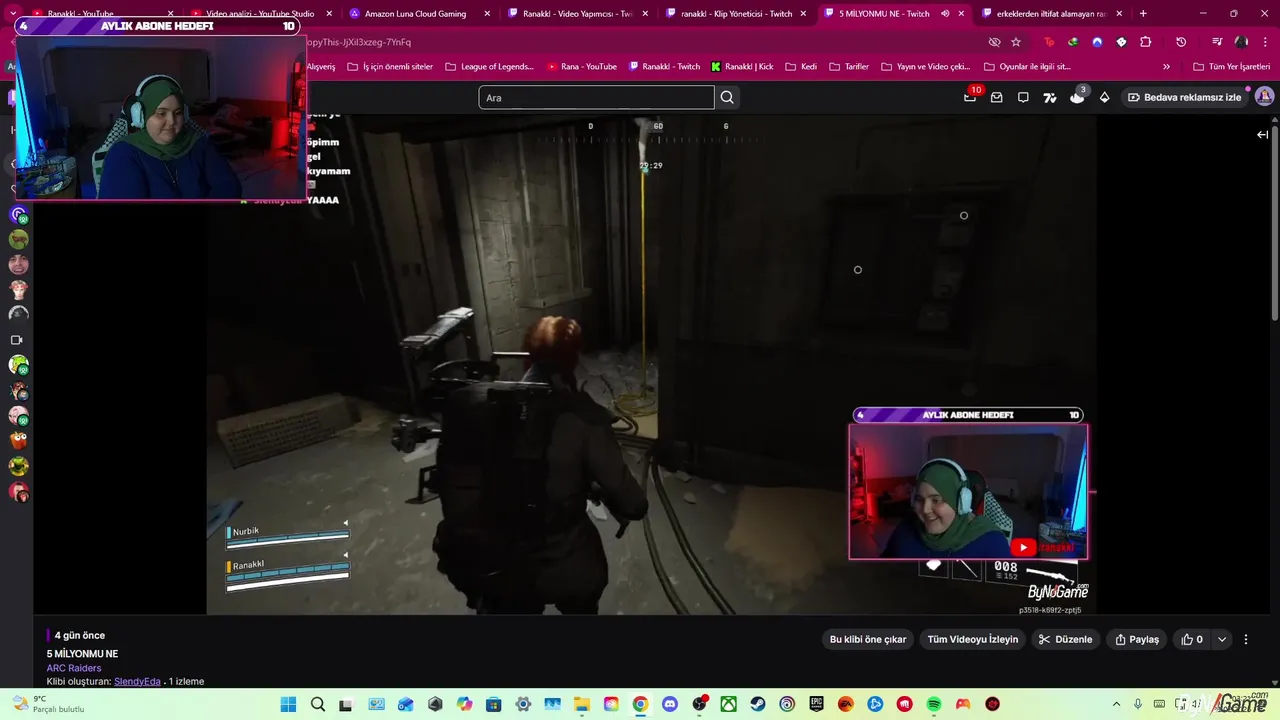Viewport: 1280px width, 720px height.
Task: Open Spotify from the taskbar
Action: (x=934, y=704)
